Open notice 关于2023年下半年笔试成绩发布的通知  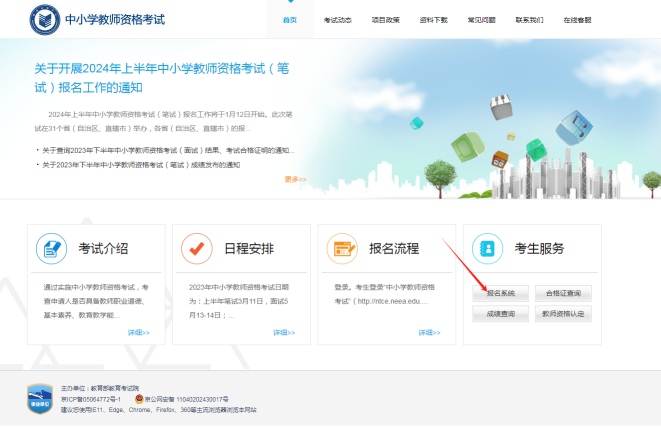(x=141, y=165)
